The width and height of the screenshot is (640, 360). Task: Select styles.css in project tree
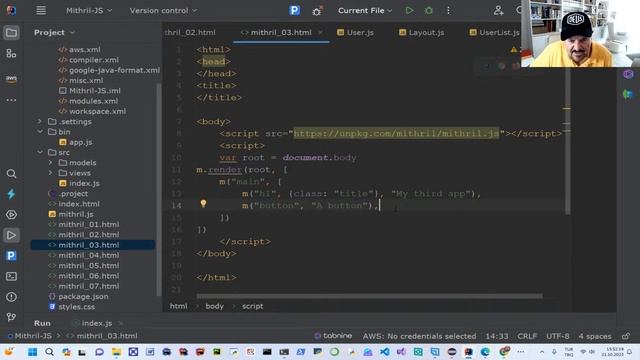(76, 307)
